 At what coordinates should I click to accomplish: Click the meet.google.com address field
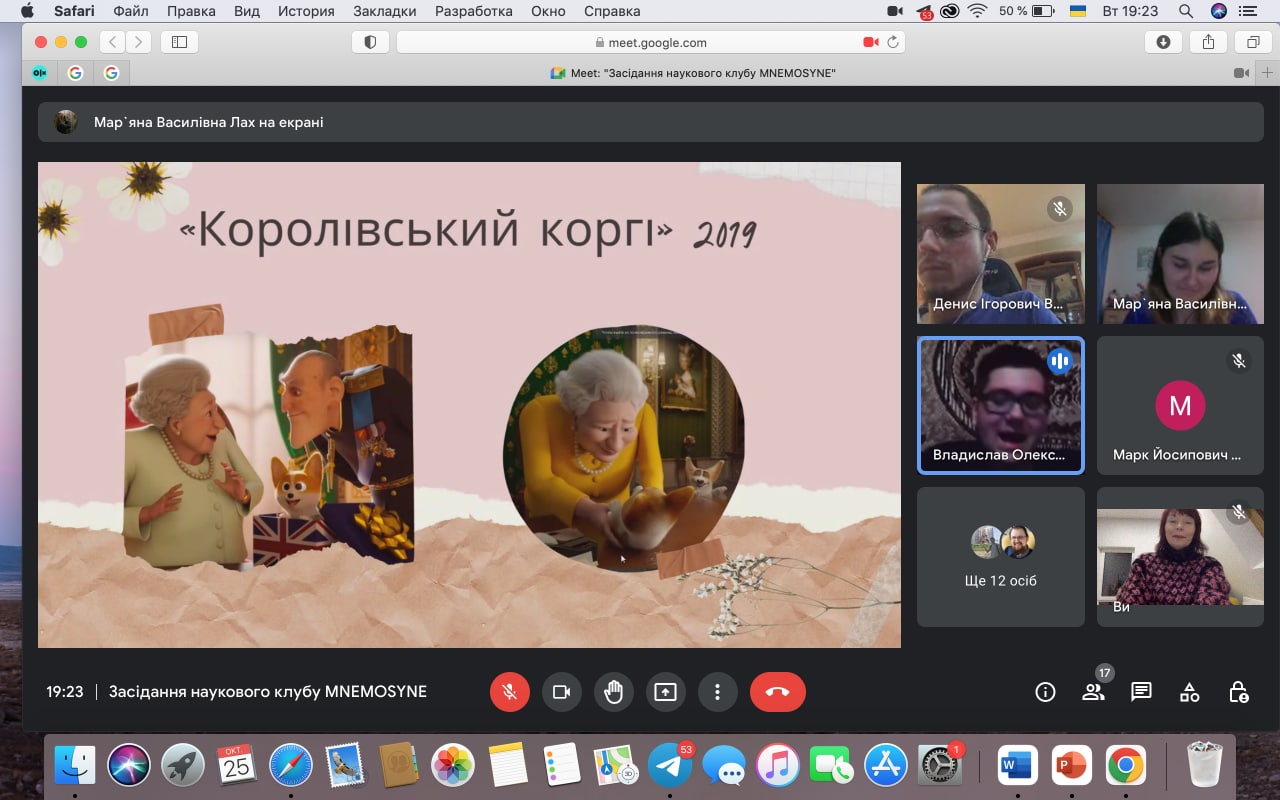650,42
